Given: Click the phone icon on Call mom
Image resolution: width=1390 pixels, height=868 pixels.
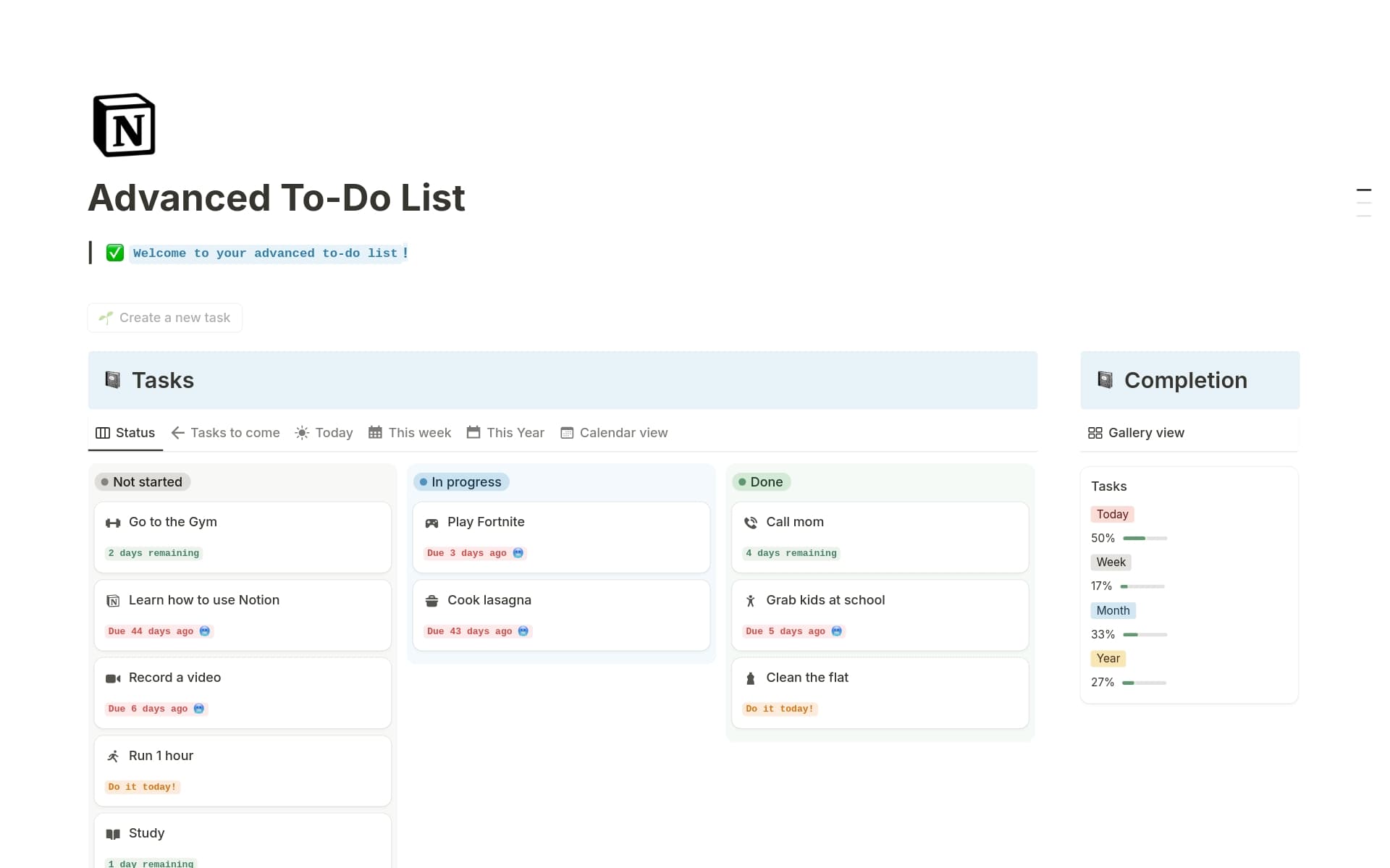Looking at the screenshot, I should point(751,522).
